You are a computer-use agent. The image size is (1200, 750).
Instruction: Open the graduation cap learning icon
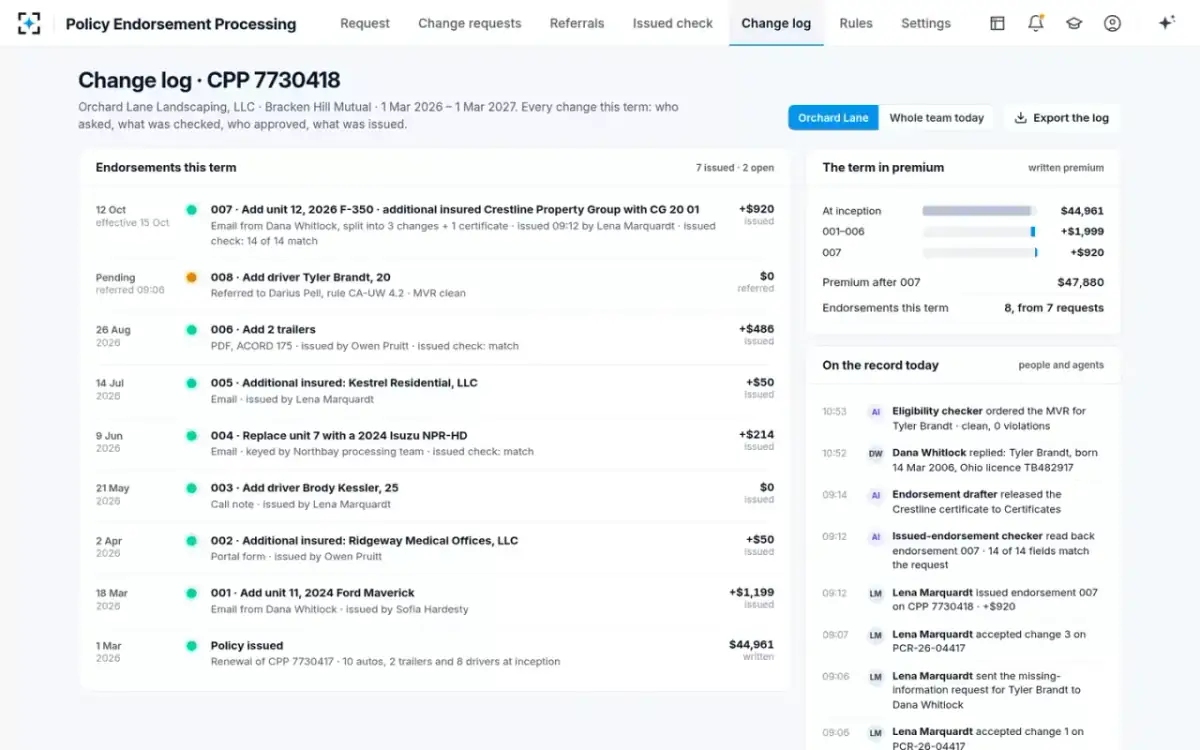1074,23
